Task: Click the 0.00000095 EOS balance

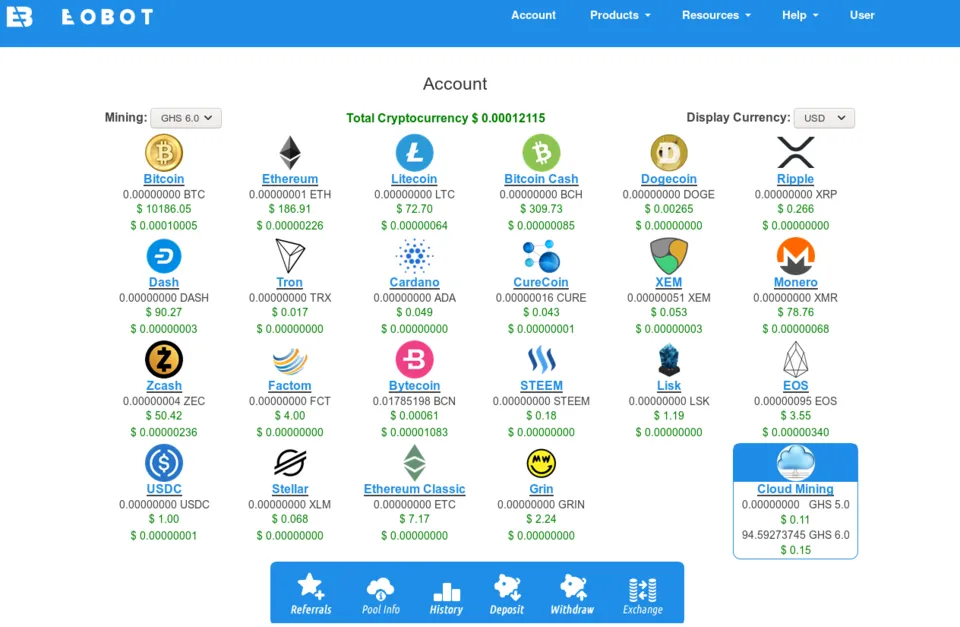Action: pos(795,401)
